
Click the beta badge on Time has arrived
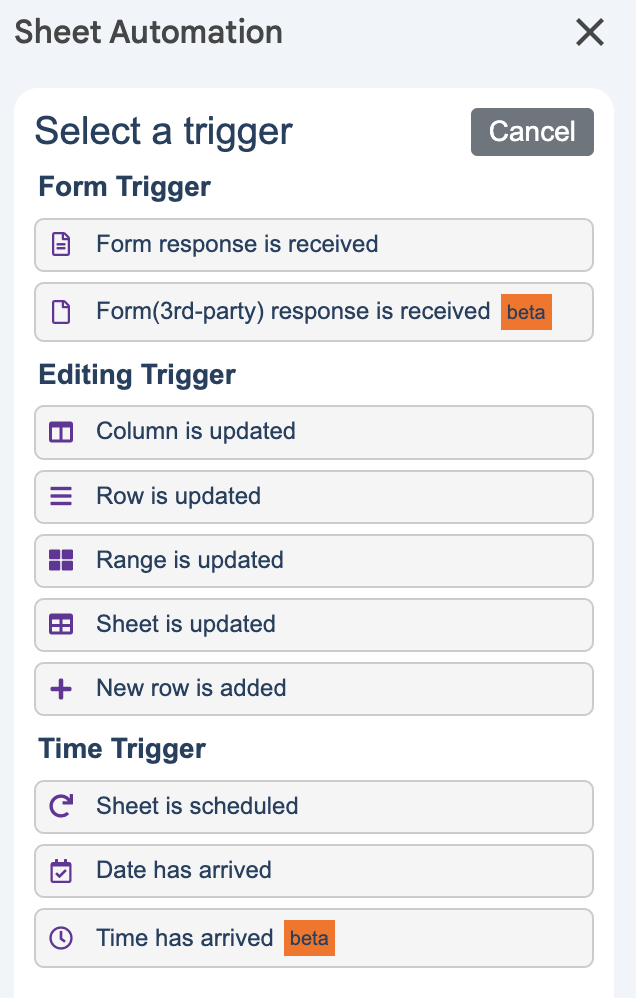point(309,938)
